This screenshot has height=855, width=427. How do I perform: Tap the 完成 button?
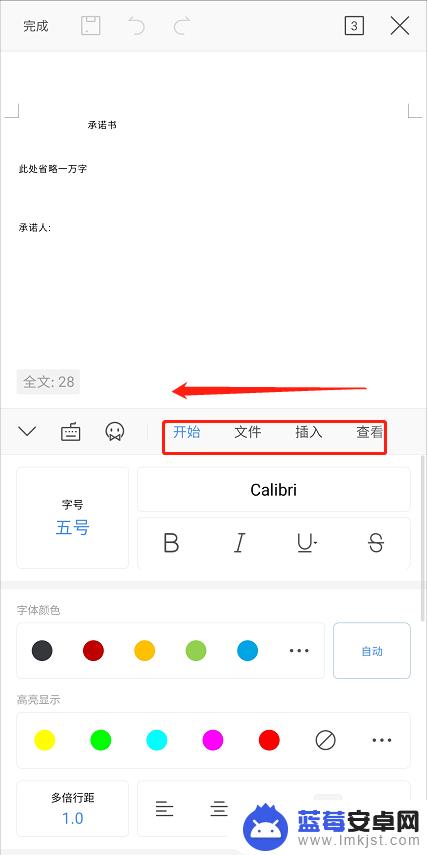pyautogui.click(x=36, y=26)
